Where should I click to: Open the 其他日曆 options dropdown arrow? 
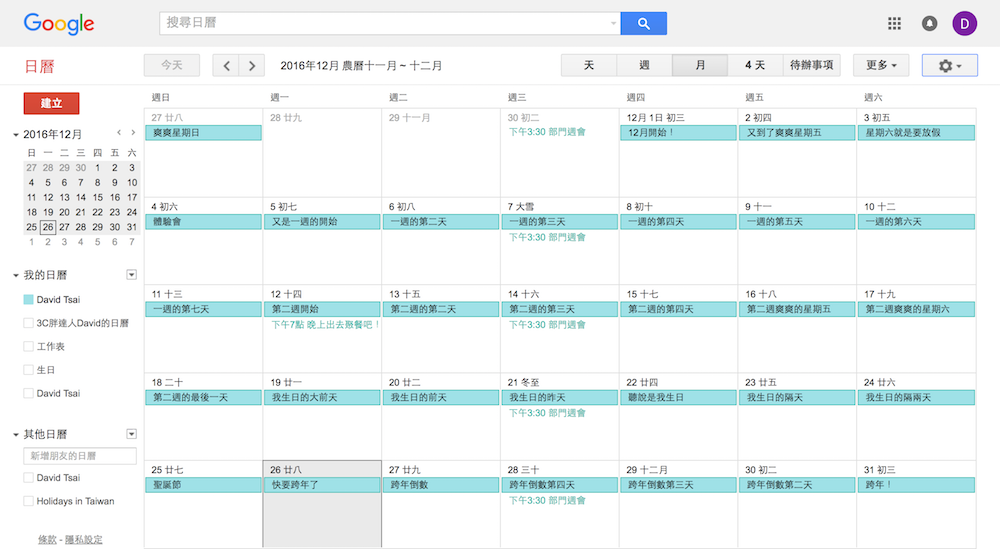[x=131, y=434]
